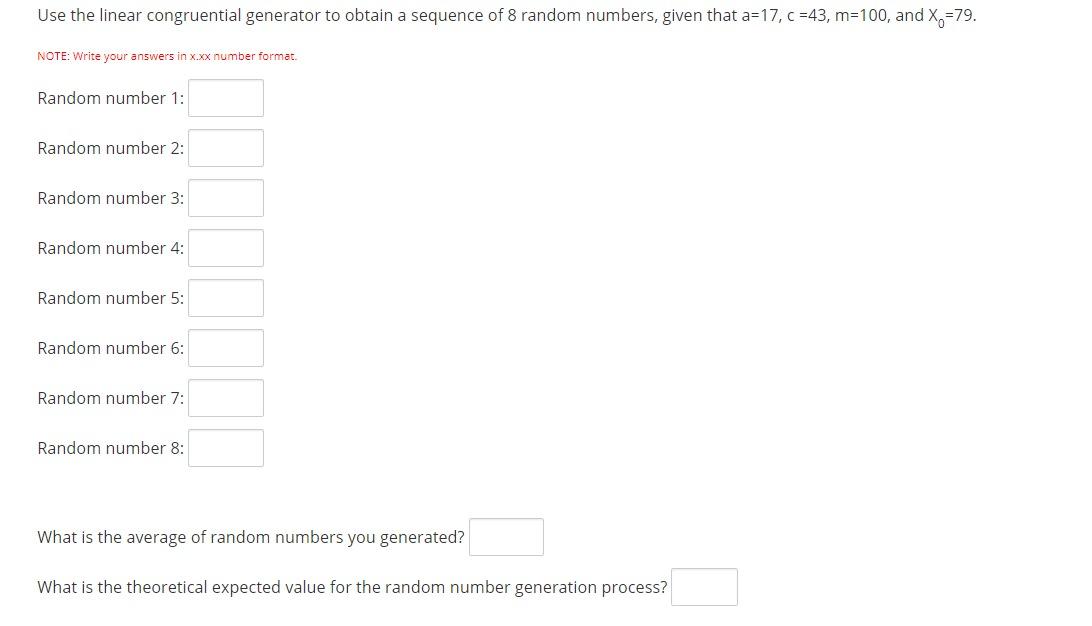This screenshot has width=1092, height=626.
Task: Click the Random number 8 input field
Action: pos(226,448)
